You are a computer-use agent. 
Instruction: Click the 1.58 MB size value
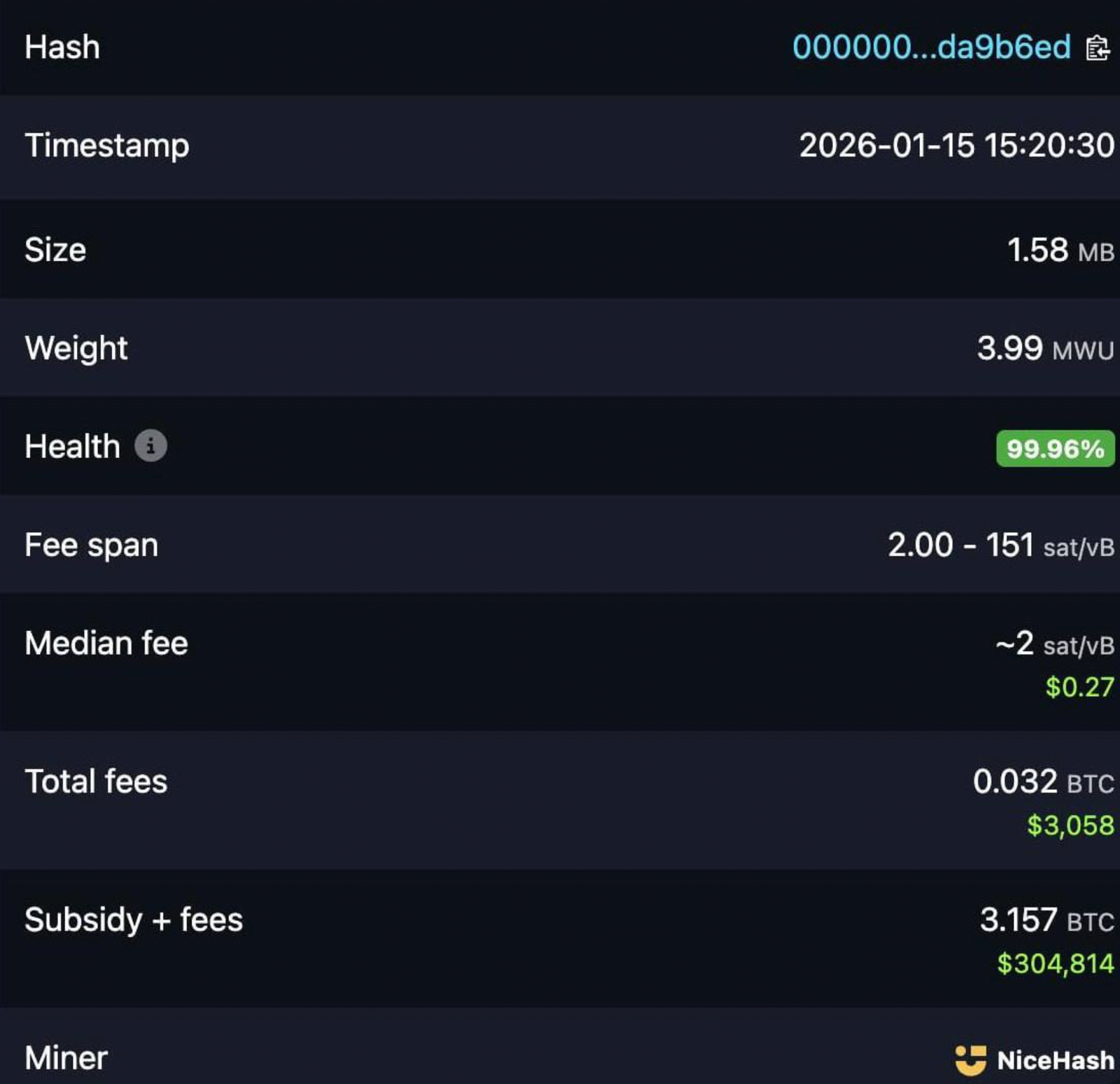click(x=1060, y=250)
